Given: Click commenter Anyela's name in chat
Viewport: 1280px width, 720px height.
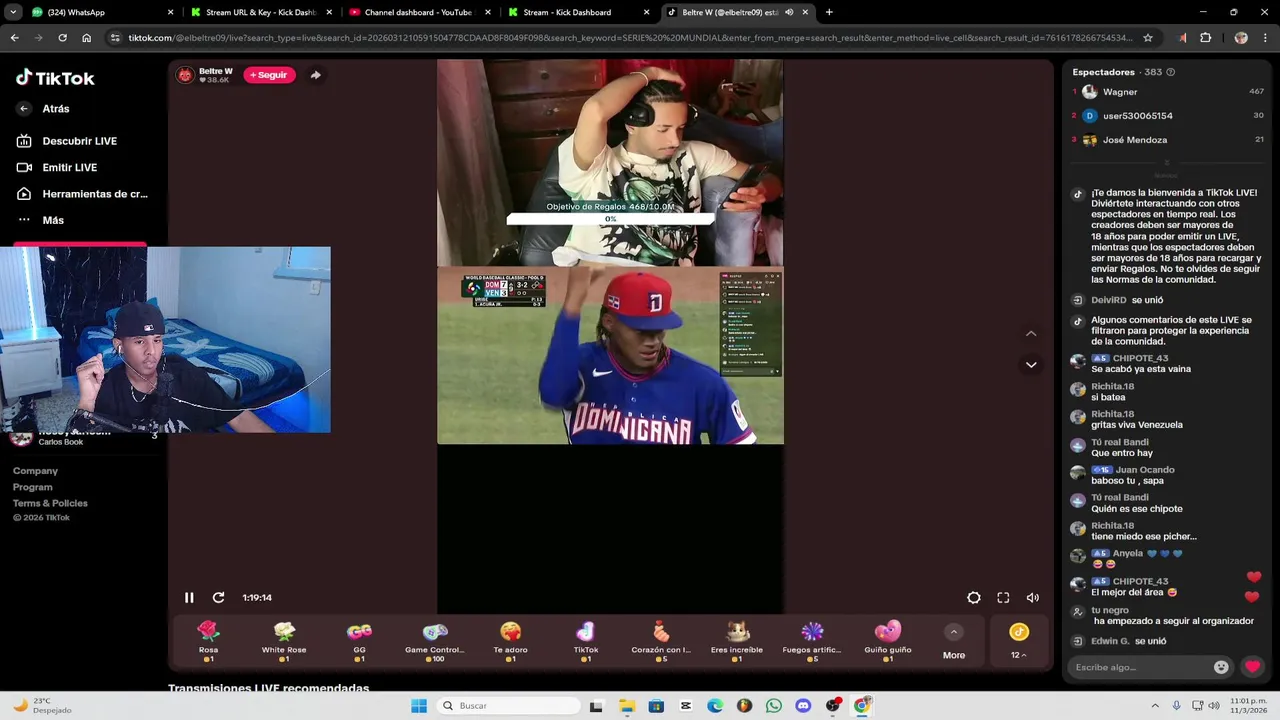Looking at the screenshot, I should pyautogui.click(x=1128, y=553).
